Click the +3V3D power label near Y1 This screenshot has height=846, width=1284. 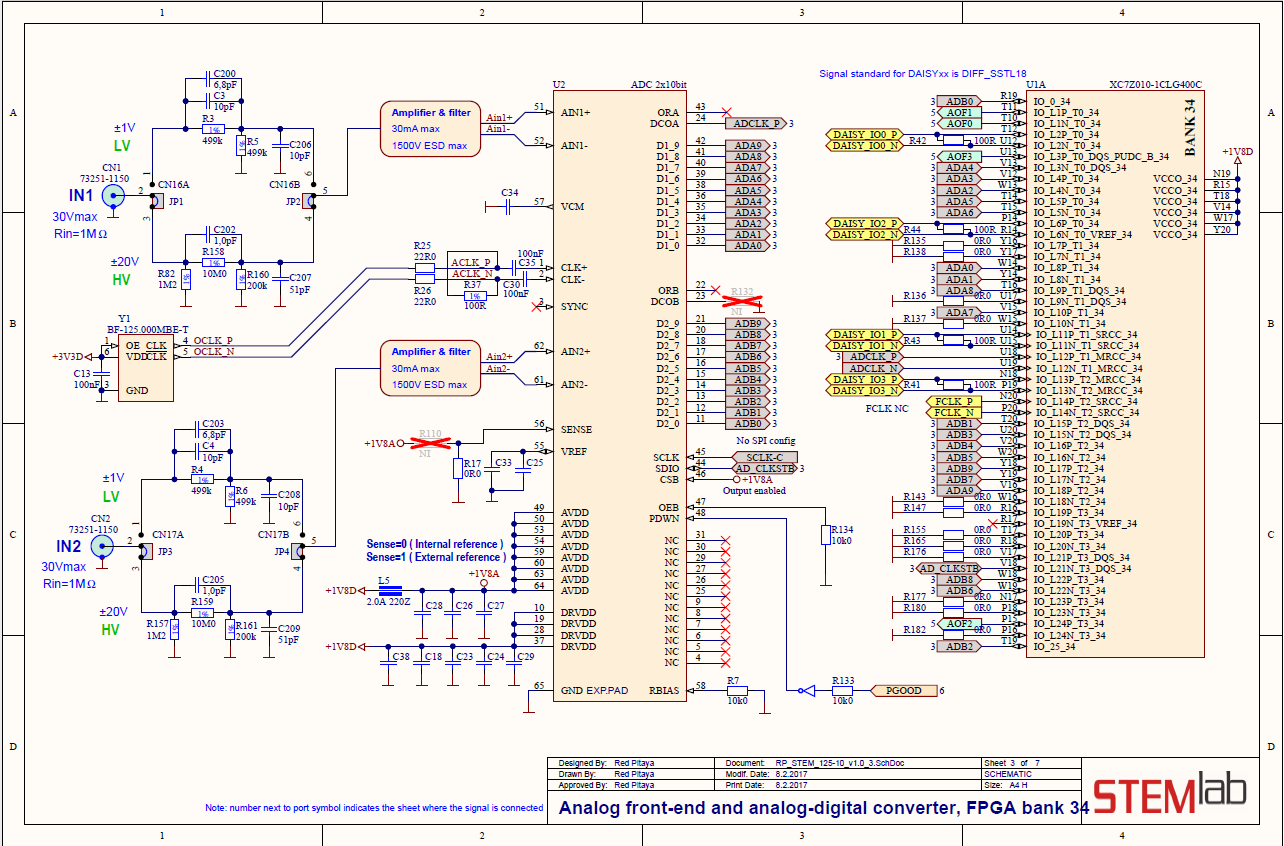pos(68,356)
